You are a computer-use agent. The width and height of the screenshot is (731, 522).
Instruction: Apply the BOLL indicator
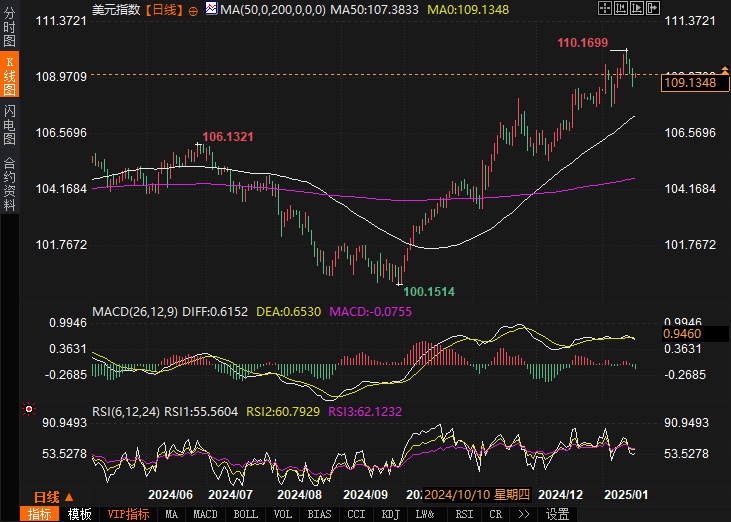(x=245, y=514)
